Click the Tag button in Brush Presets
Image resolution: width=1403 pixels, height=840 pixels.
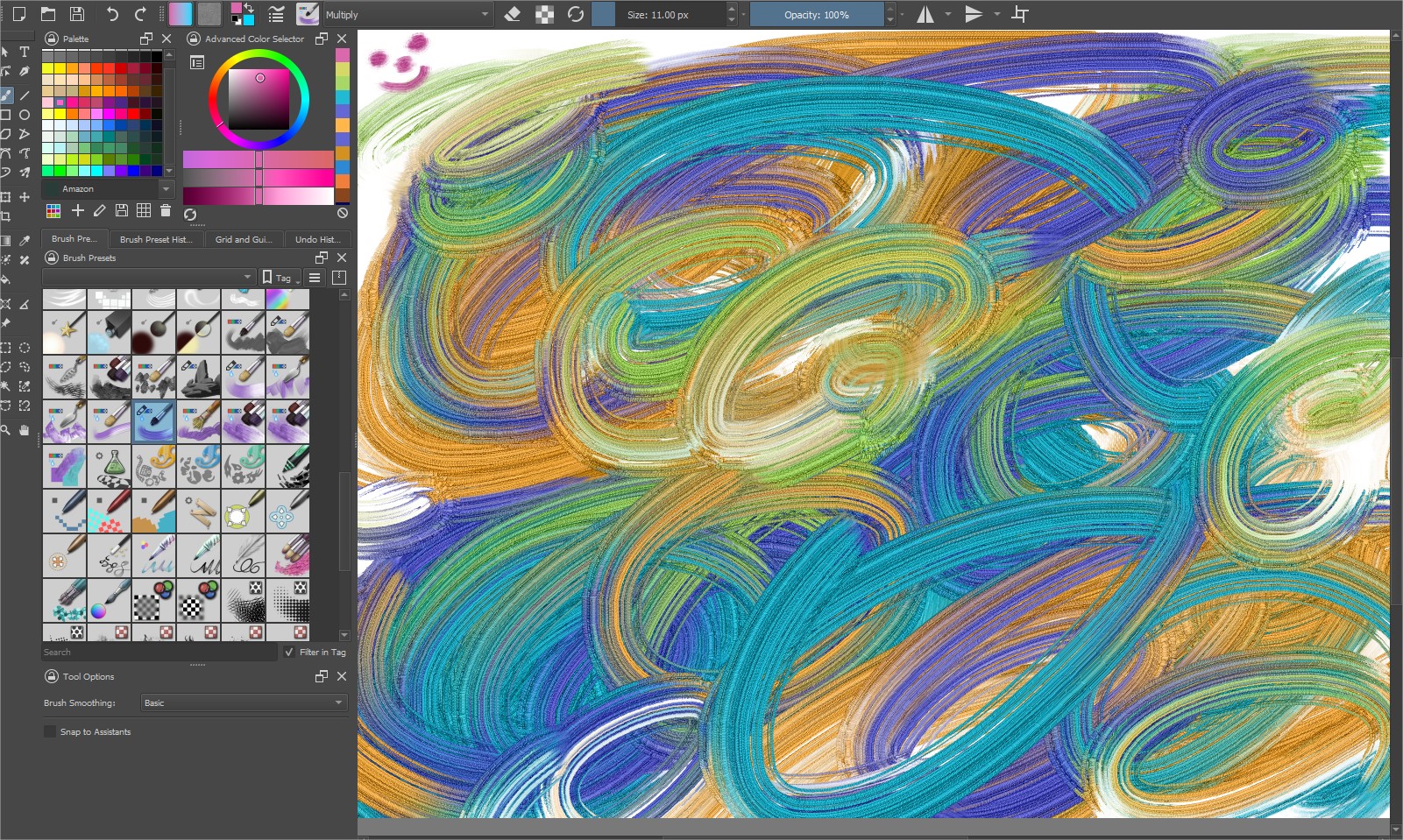point(278,277)
